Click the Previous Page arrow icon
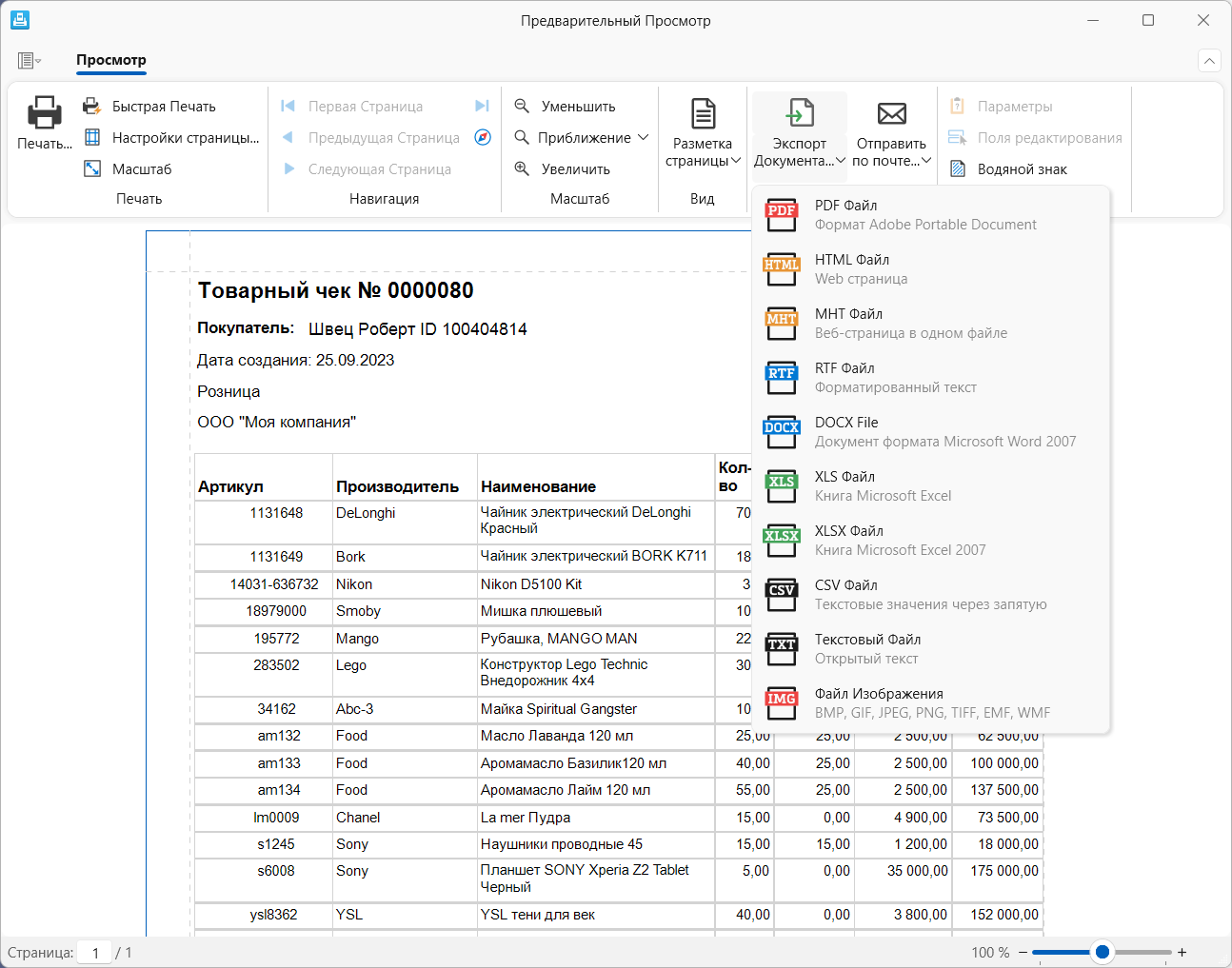1232x968 pixels. click(x=288, y=137)
